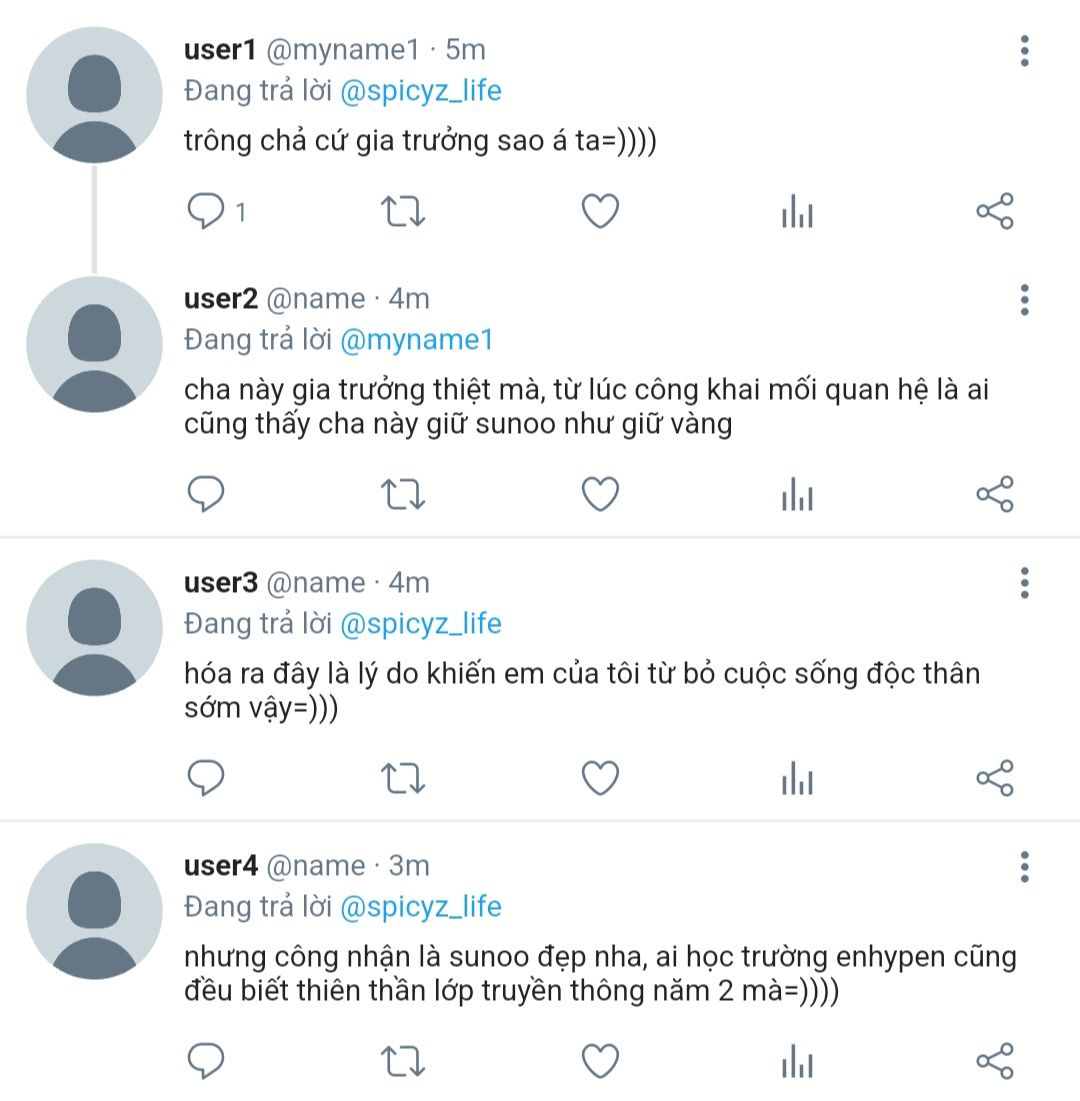Open @spicyz_life mention in user1's reply

pyautogui.click(x=421, y=91)
